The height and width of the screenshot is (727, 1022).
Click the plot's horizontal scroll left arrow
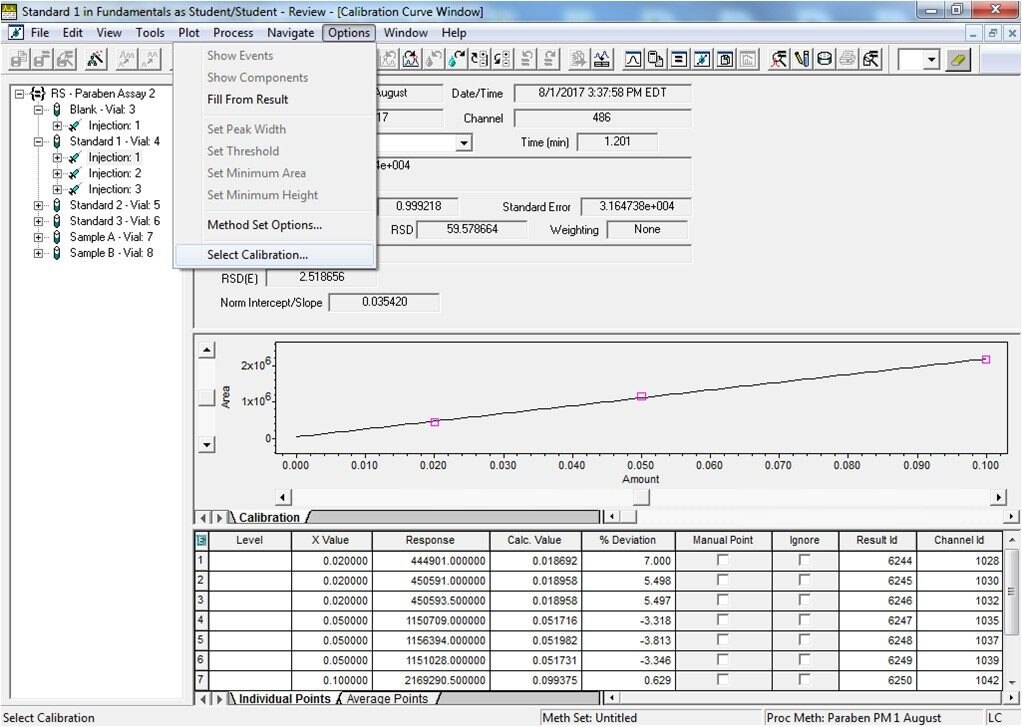[x=283, y=497]
